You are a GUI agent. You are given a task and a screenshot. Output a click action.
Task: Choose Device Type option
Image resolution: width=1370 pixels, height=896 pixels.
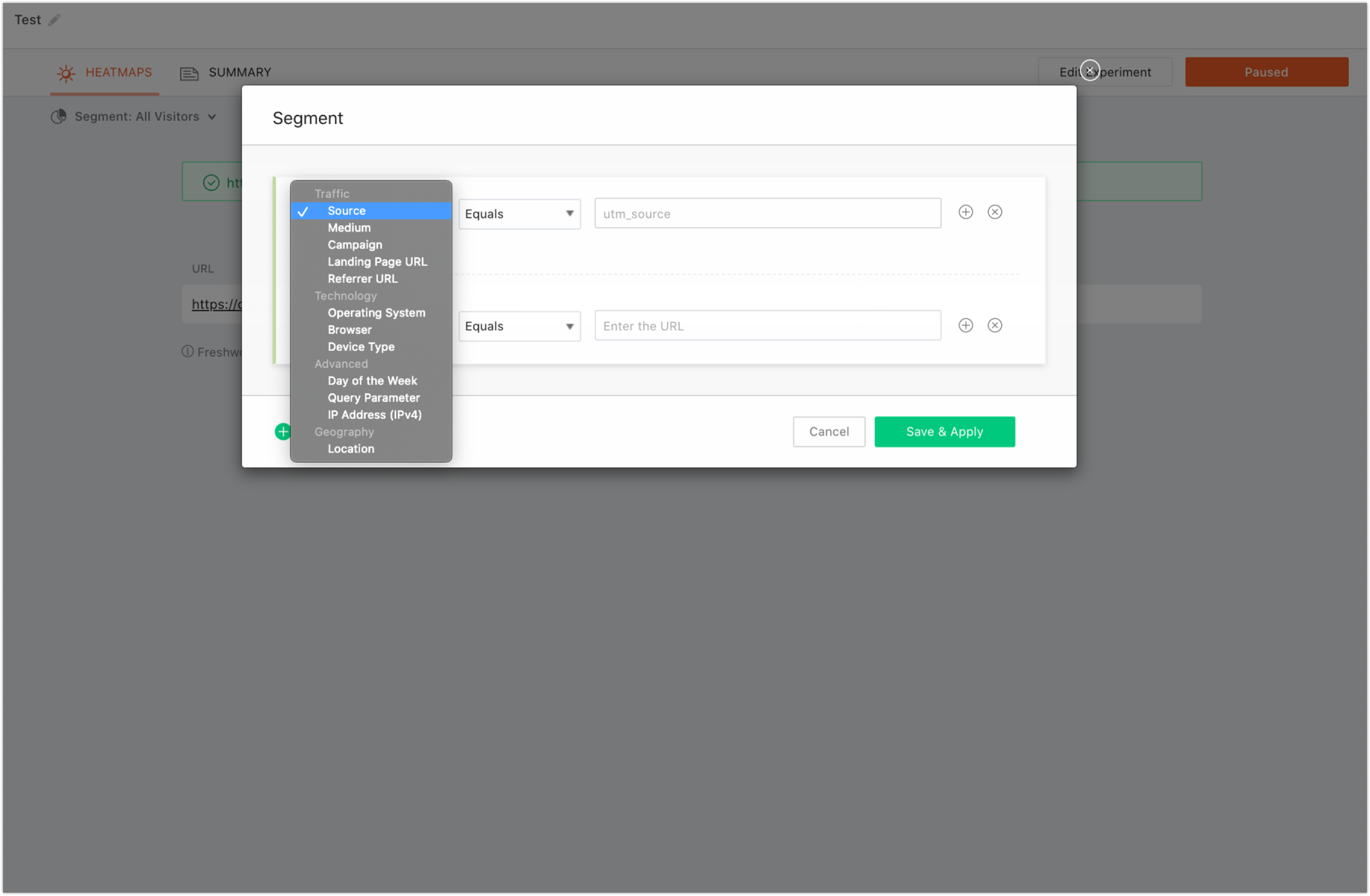click(361, 347)
